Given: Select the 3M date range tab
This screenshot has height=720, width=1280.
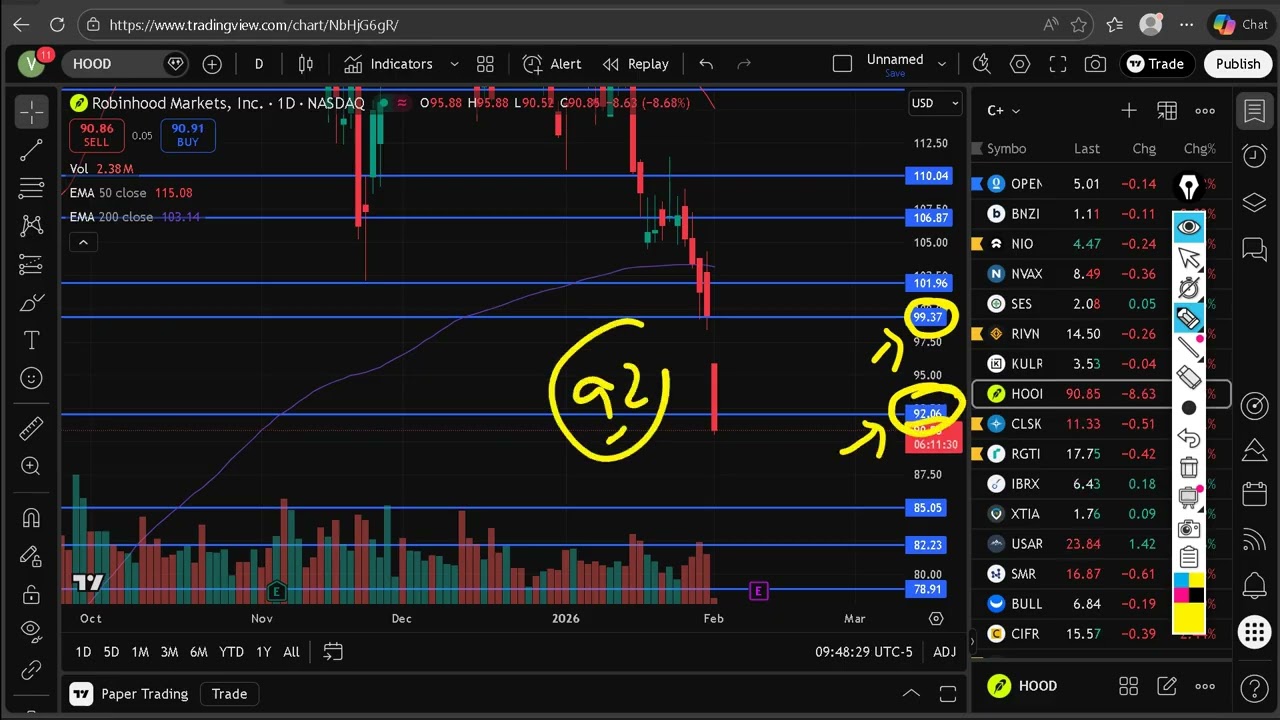Looking at the screenshot, I should pos(169,652).
